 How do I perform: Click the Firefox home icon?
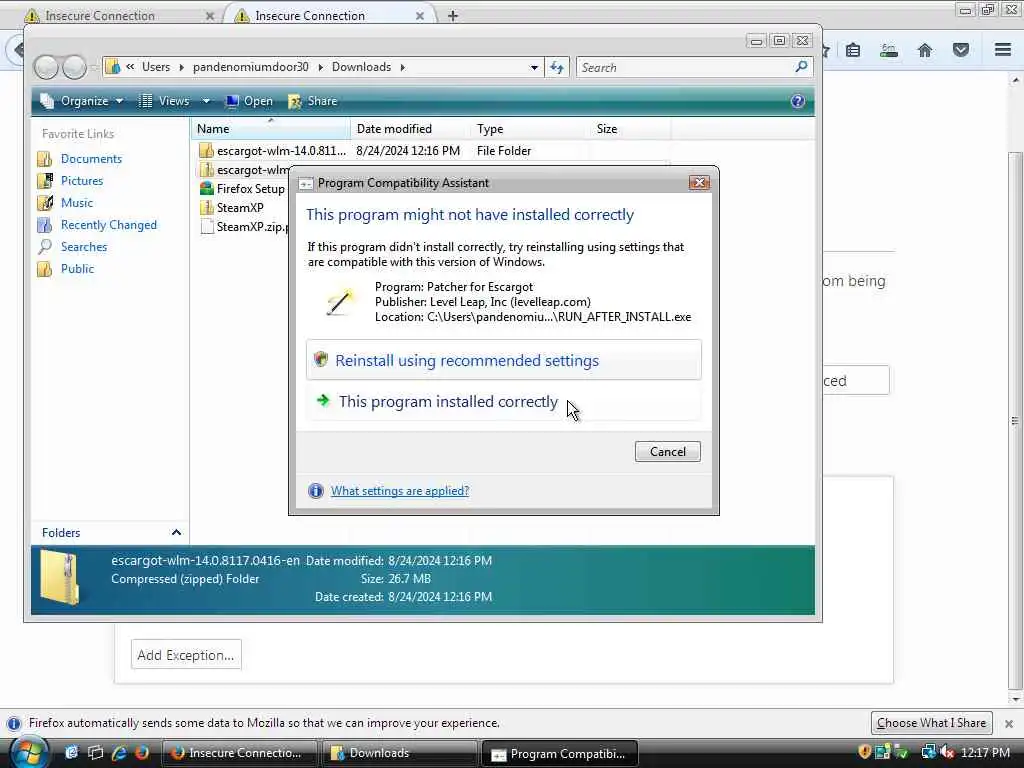[925, 50]
